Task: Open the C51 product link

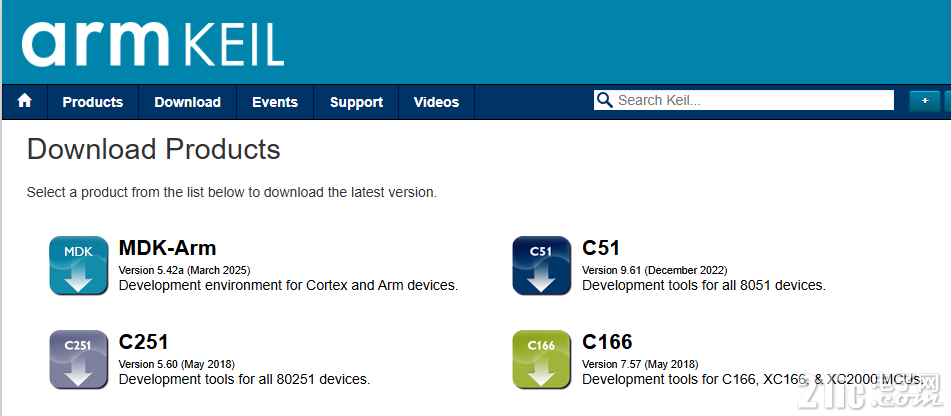Action: point(601,247)
